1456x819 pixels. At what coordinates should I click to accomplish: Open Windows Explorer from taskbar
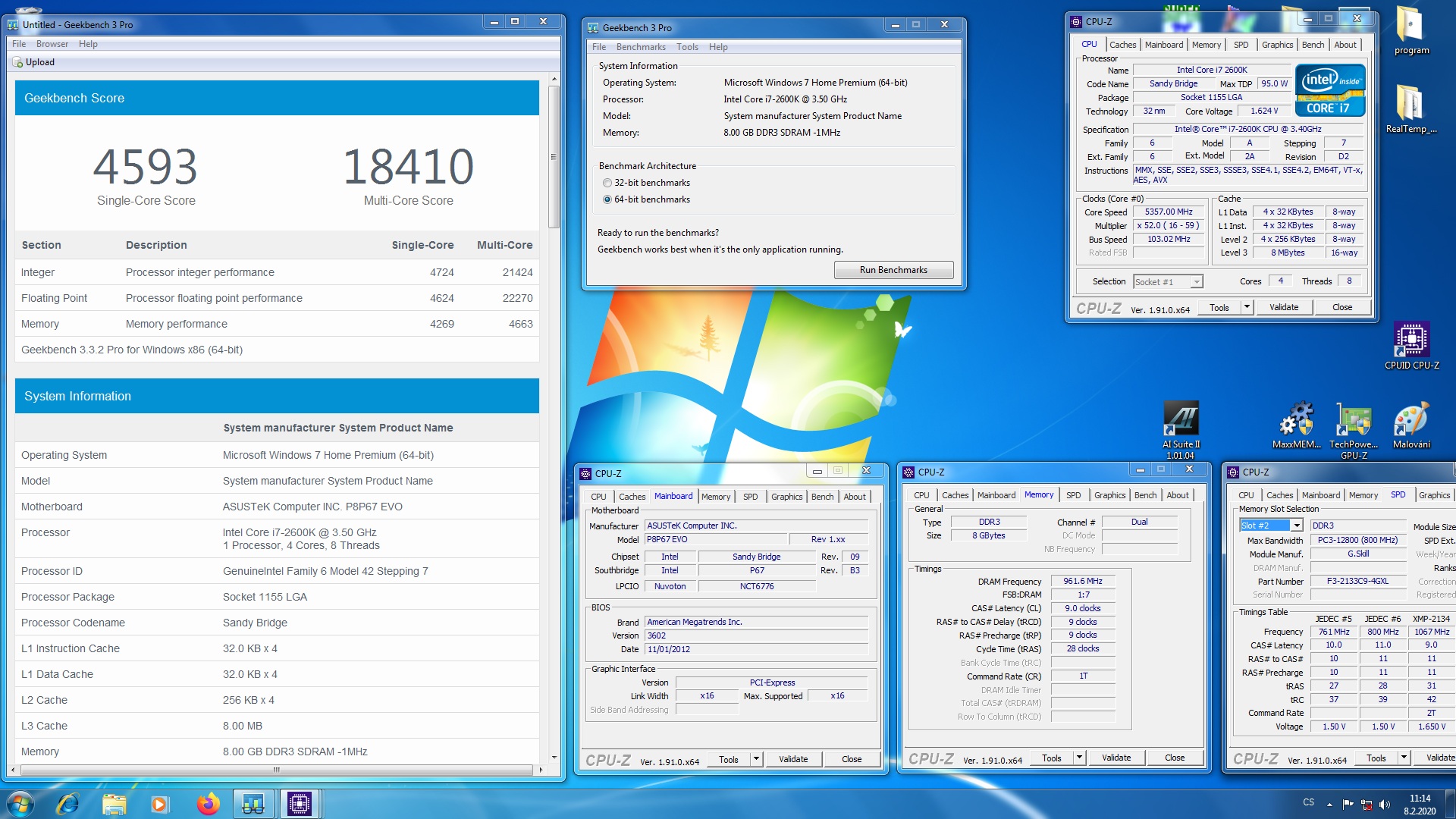(114, 804)
